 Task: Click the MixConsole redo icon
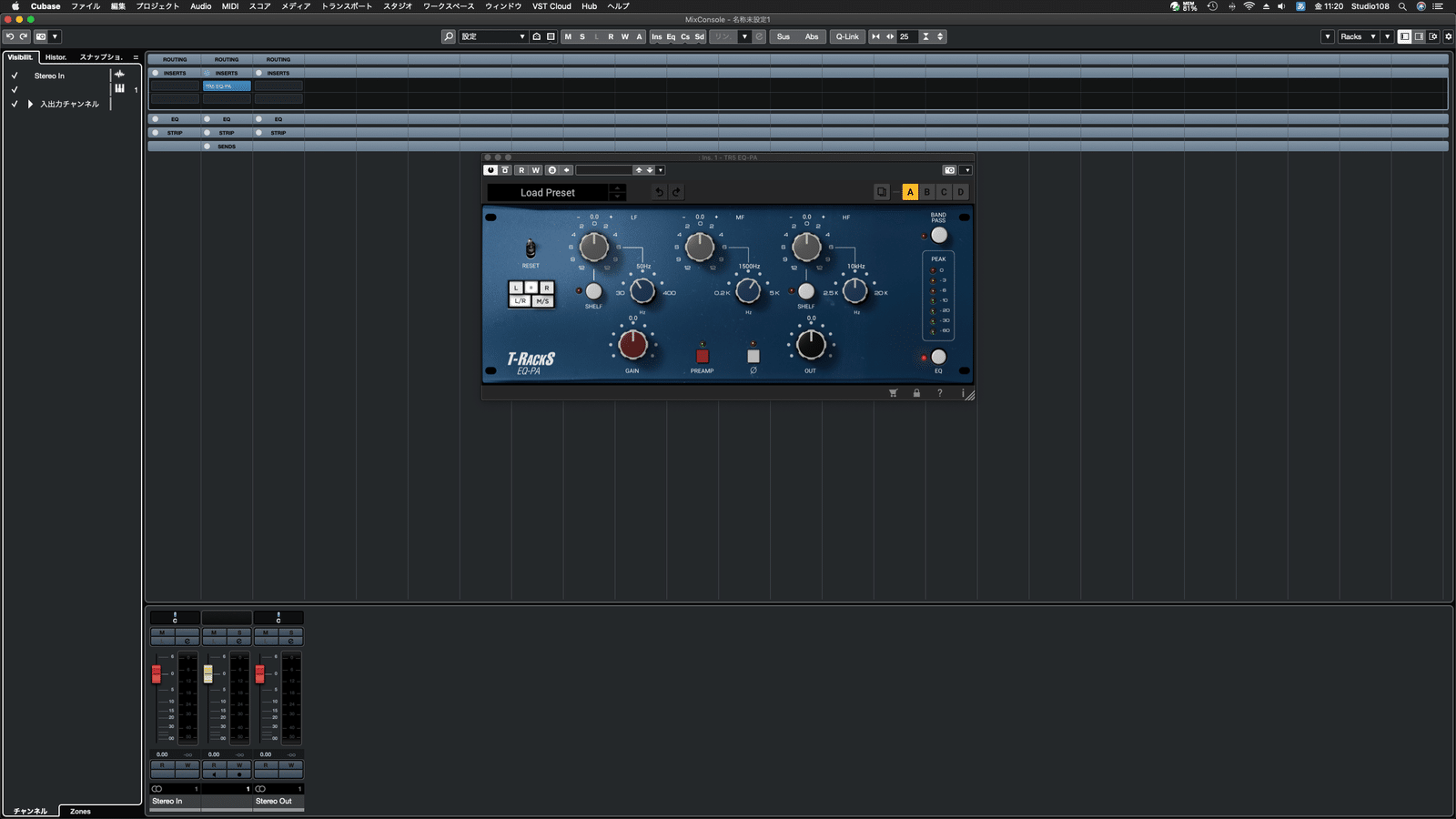pyautogui.click(x=24, y=36)
